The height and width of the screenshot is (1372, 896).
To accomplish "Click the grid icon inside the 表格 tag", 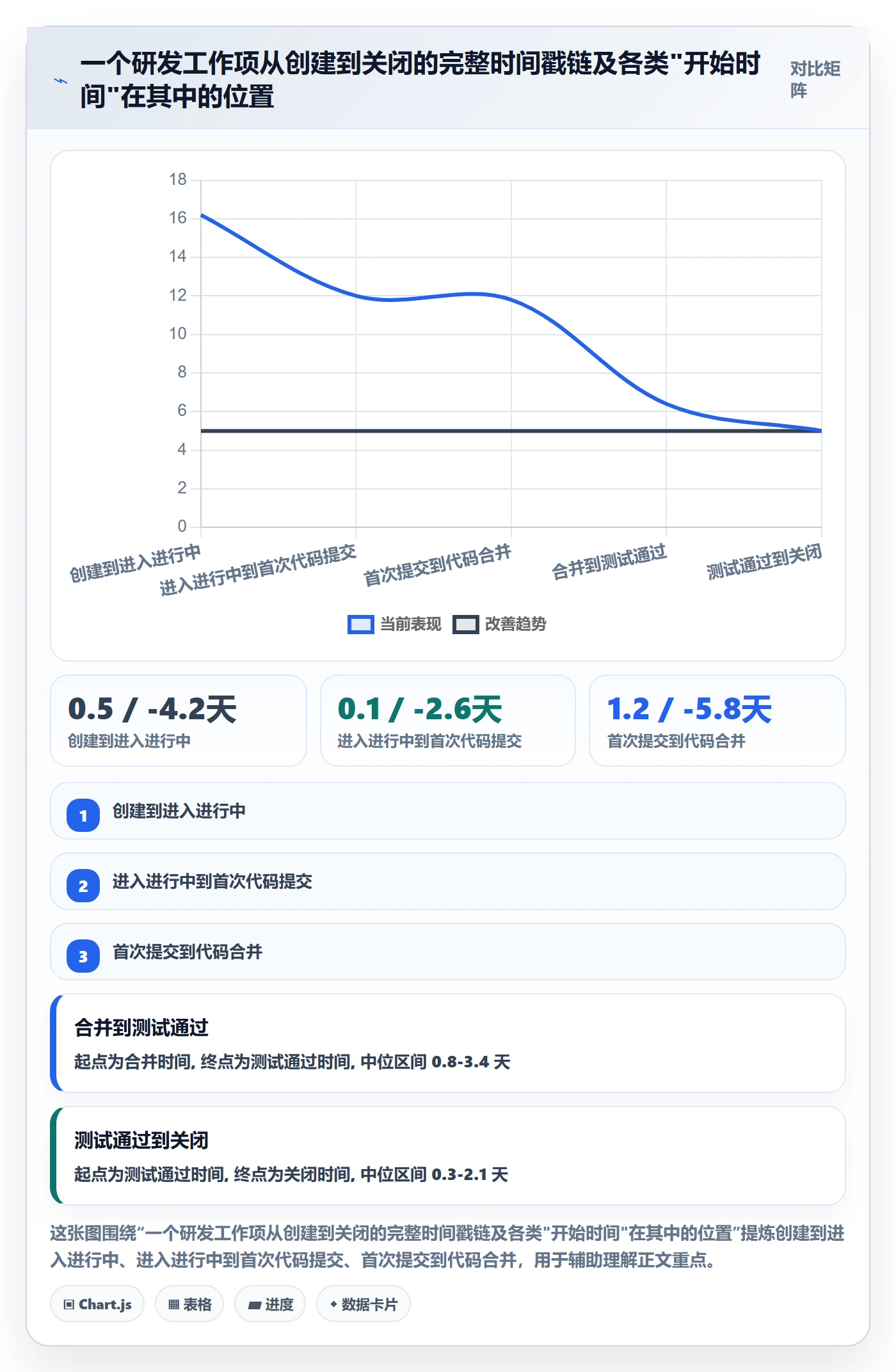I will point(173,1305).
